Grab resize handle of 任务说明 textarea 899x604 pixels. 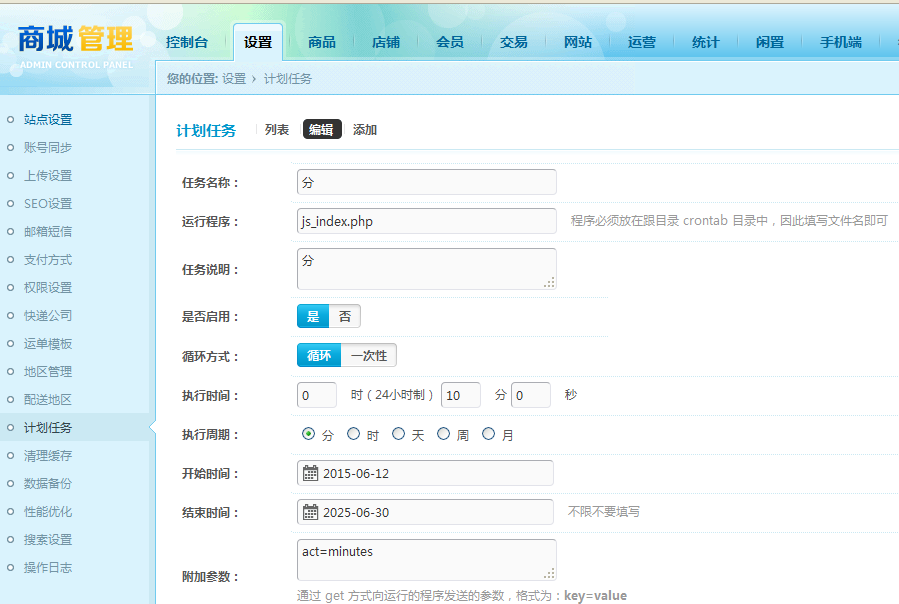550,283
